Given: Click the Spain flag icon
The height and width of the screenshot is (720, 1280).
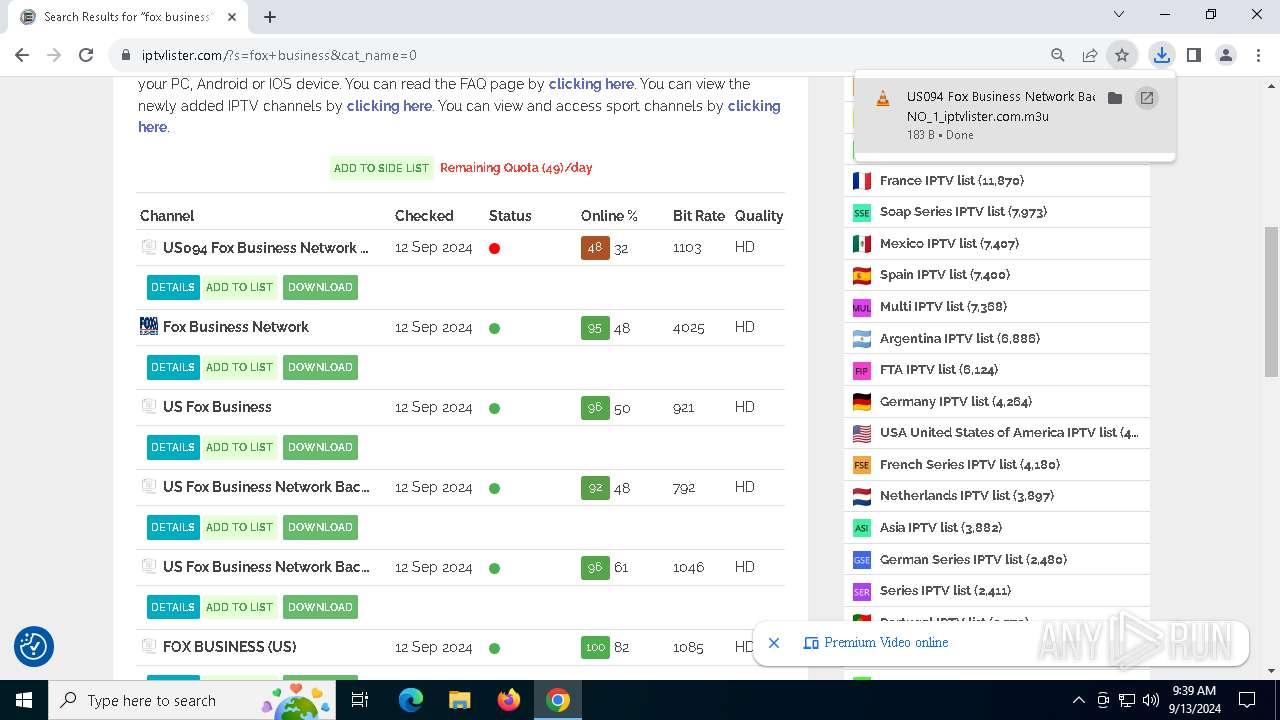Looking at the screenshot, I should coord(862,275).
